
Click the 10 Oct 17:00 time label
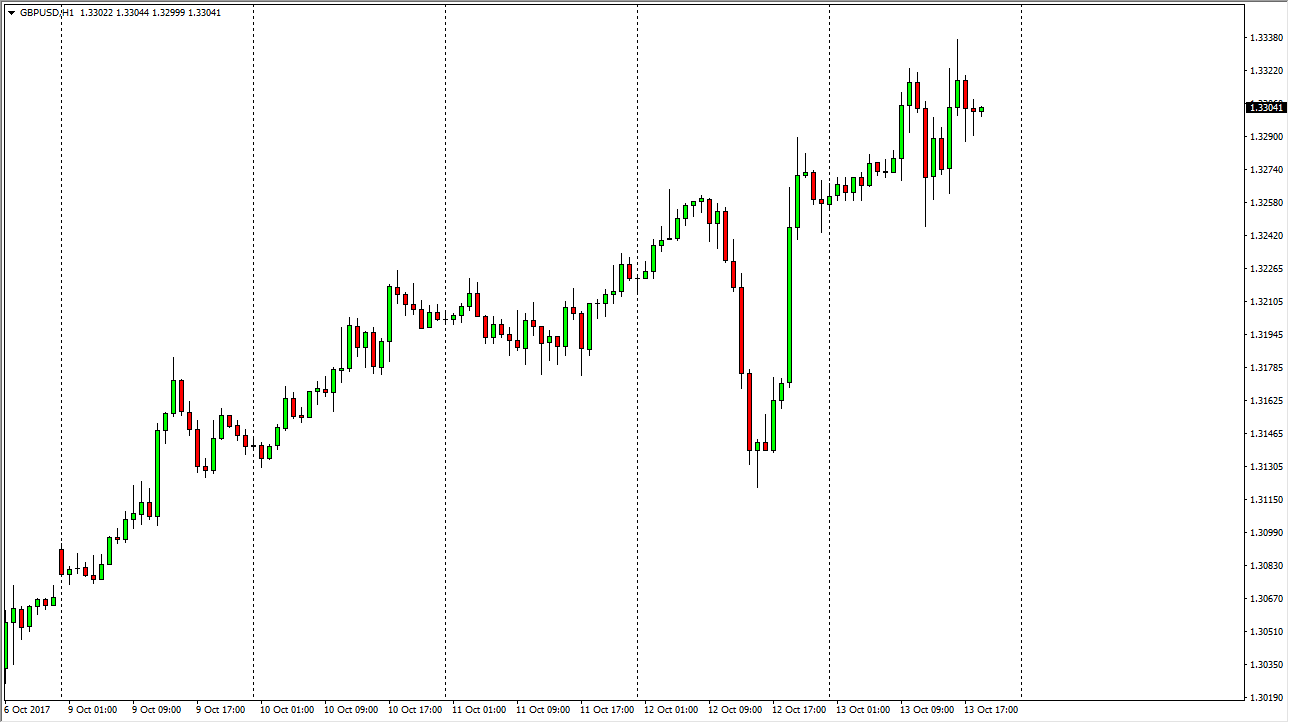coord(413,710)
